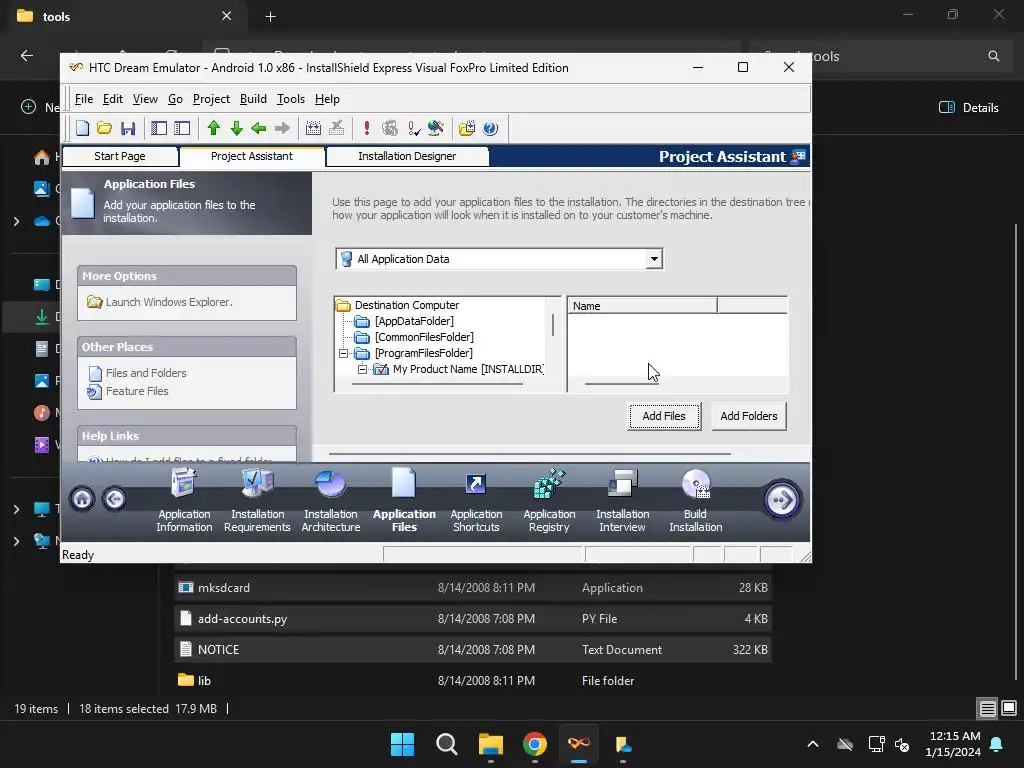The height and width of the screenshot is (768, 1024).
Task: Click Launch Windows Explorer link
Action: (x=169, y=302)
